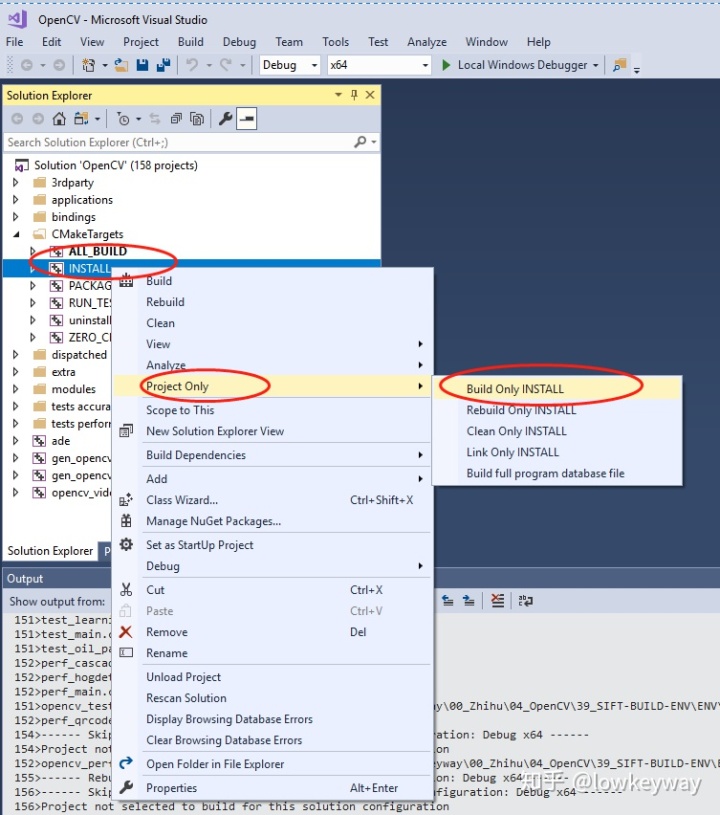
Task: Pin the Solution Explorer panel
Action: point(354,95)
